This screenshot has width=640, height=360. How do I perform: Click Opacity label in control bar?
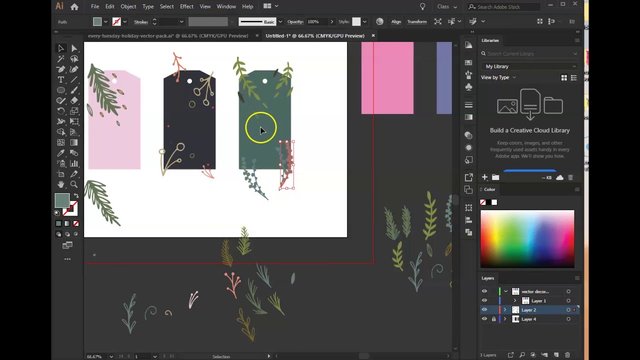coord(295,22)
